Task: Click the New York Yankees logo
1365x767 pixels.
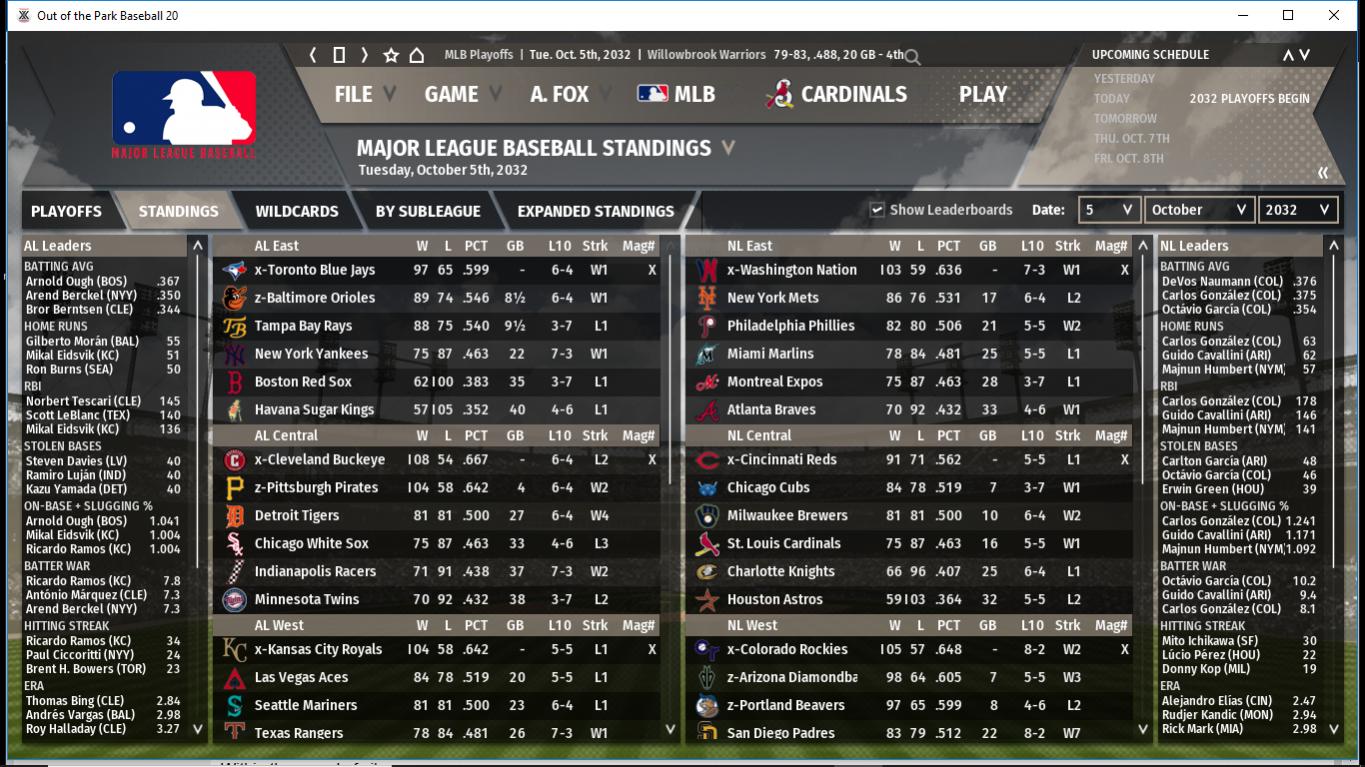Action: pos(234,354)
